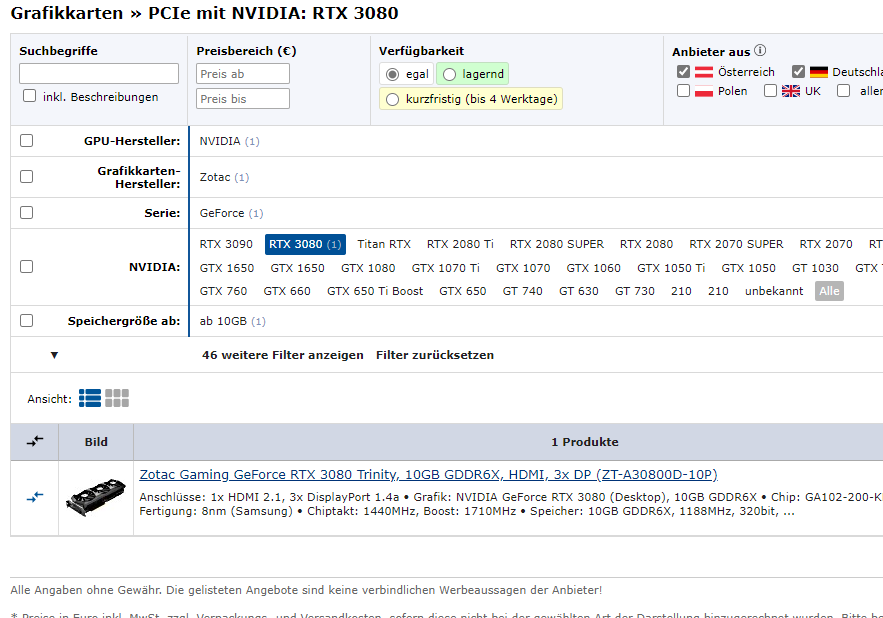
Task: Select egal availability radio button
Action: pyautogui.click(x=393, y=74)
